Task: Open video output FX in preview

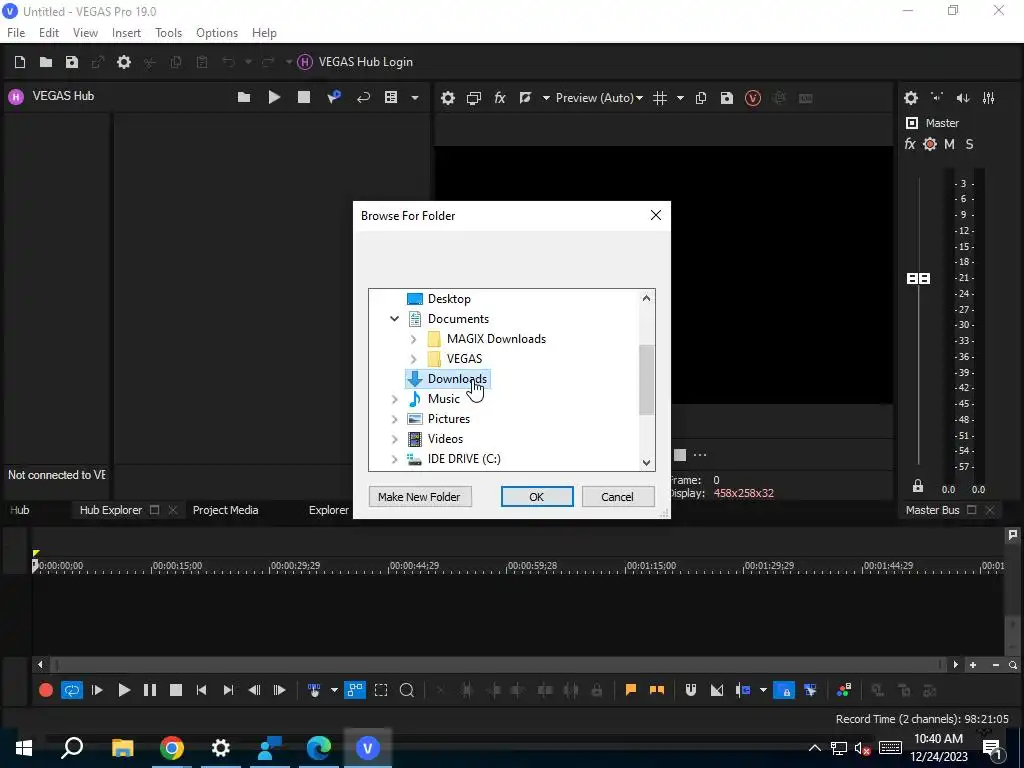Action: 500,98
